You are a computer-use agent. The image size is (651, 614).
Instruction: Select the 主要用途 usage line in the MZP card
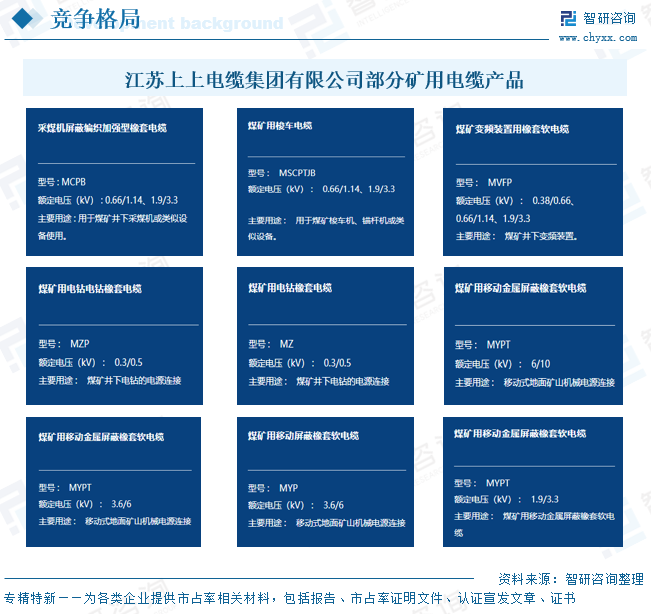[110, 380]
